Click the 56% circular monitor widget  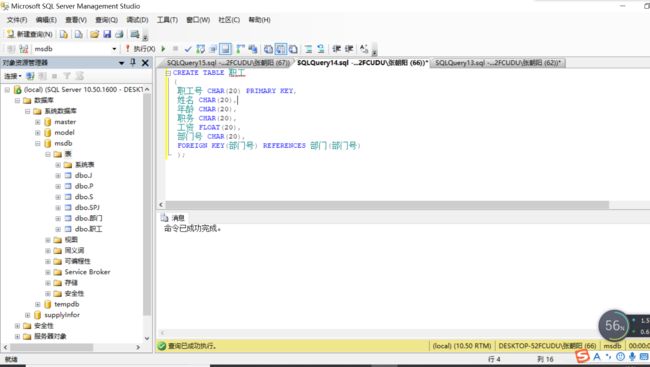point(614,326)
